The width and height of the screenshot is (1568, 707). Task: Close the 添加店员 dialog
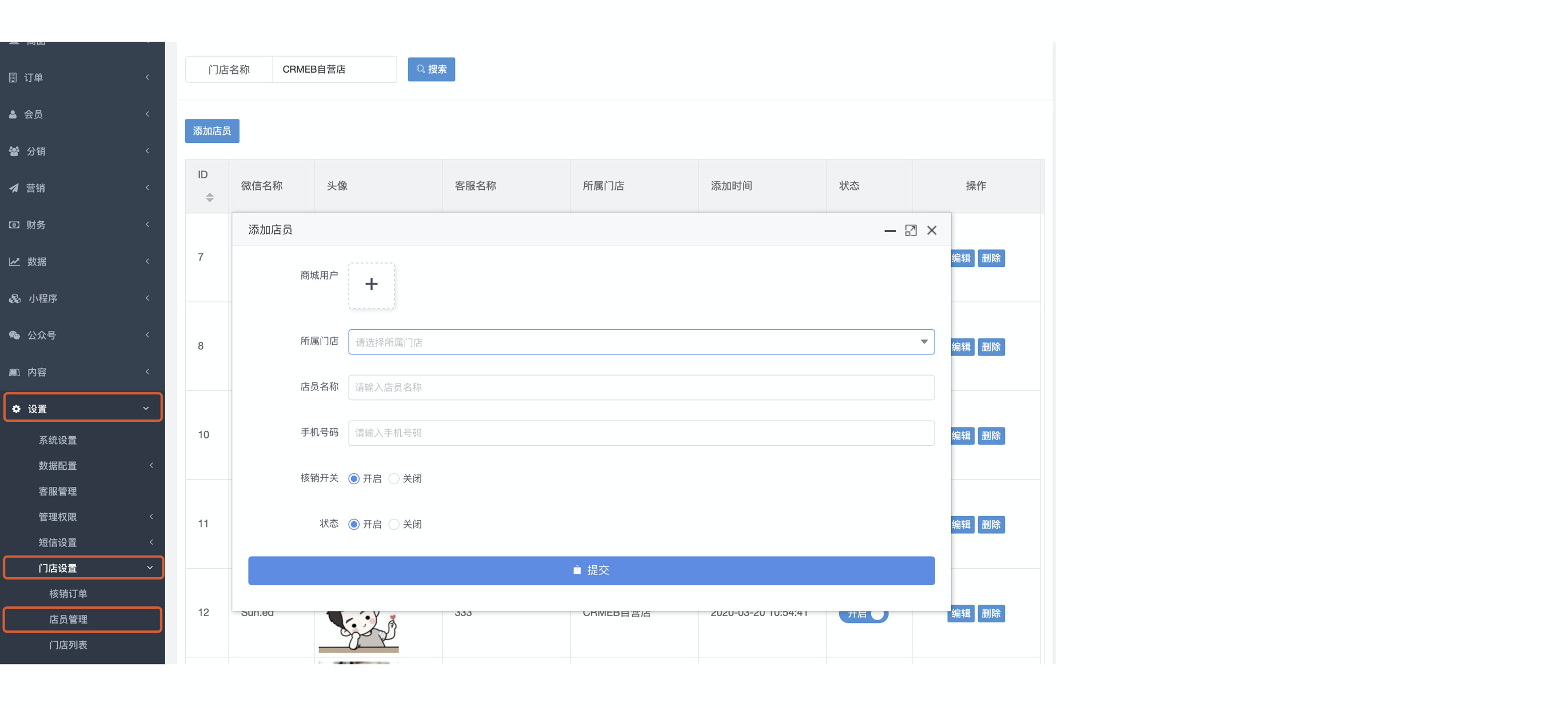pos(932,230)
